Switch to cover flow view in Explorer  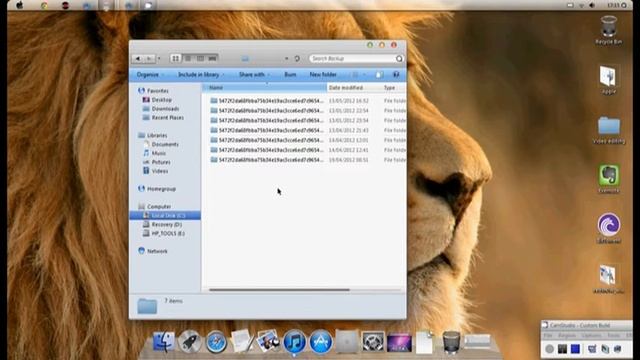(x=212, y=59)
